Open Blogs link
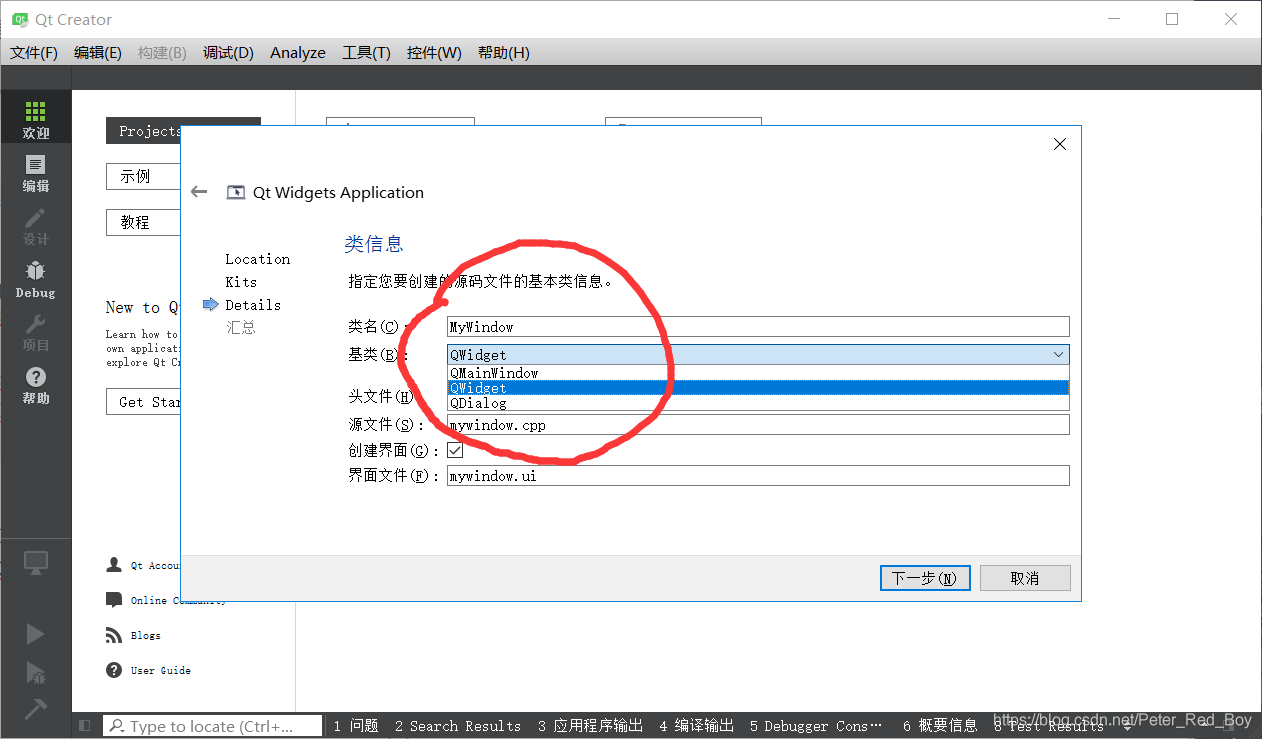The width and height of the screenshot is (1262, 739). [x=133, y=635]
